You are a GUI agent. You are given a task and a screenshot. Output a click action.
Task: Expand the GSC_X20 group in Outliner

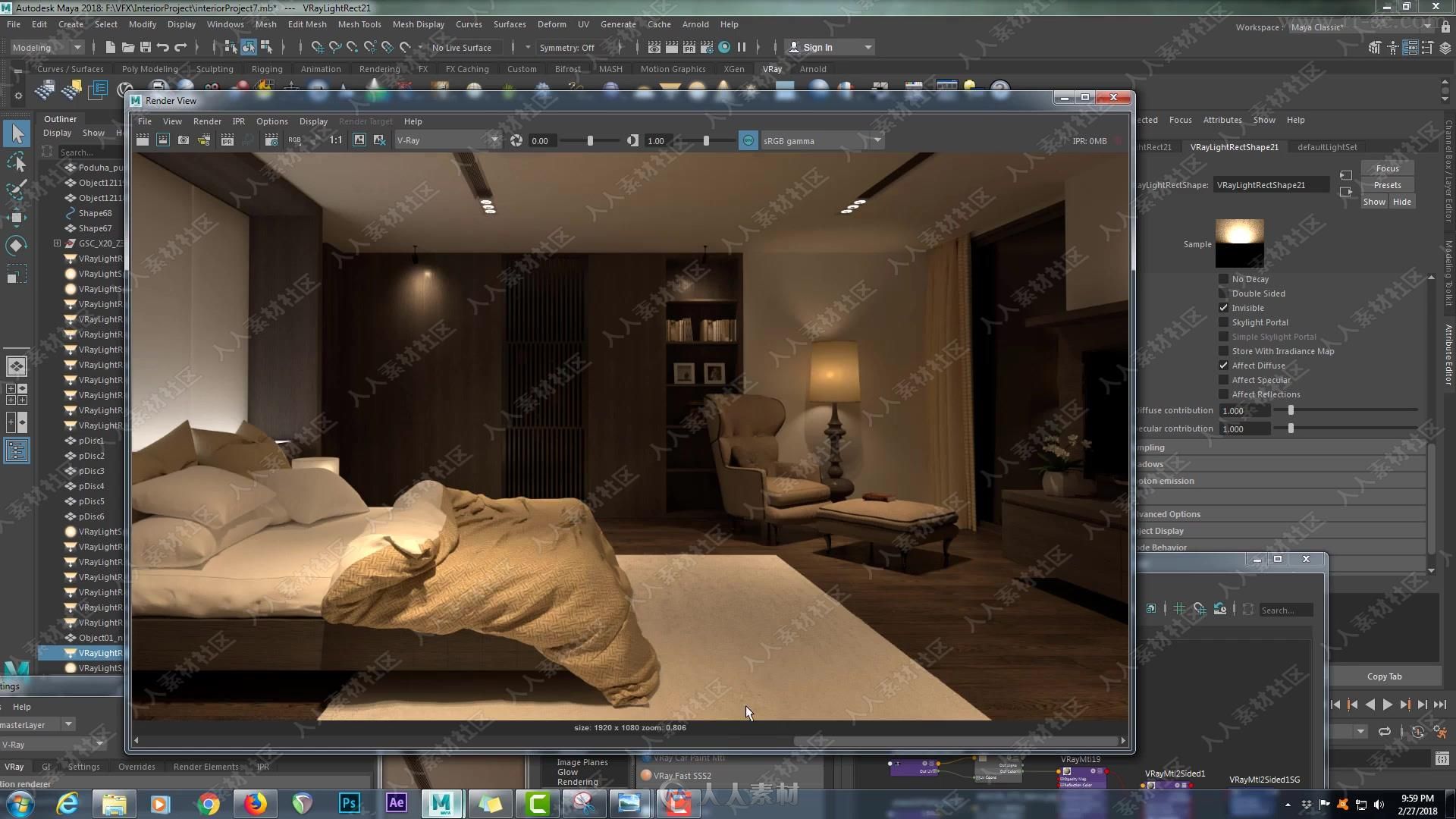pyautogui.click(x=57, y=243)
